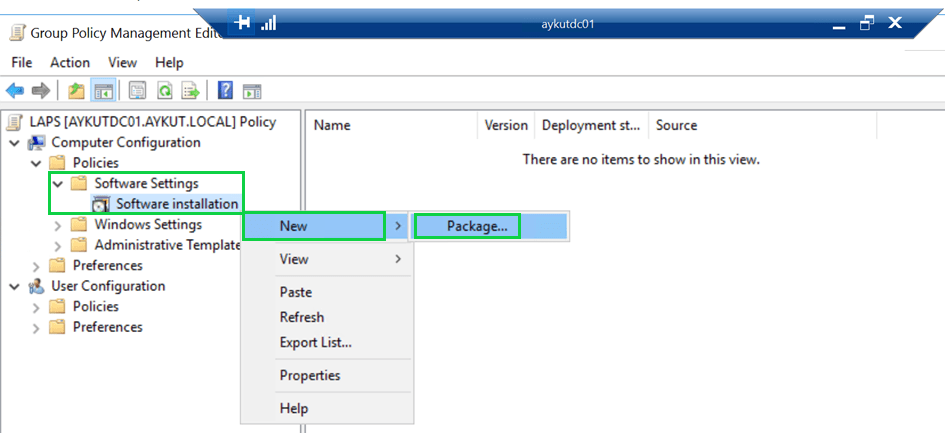Click the green Refresh toolbar icon

[164, 91]
